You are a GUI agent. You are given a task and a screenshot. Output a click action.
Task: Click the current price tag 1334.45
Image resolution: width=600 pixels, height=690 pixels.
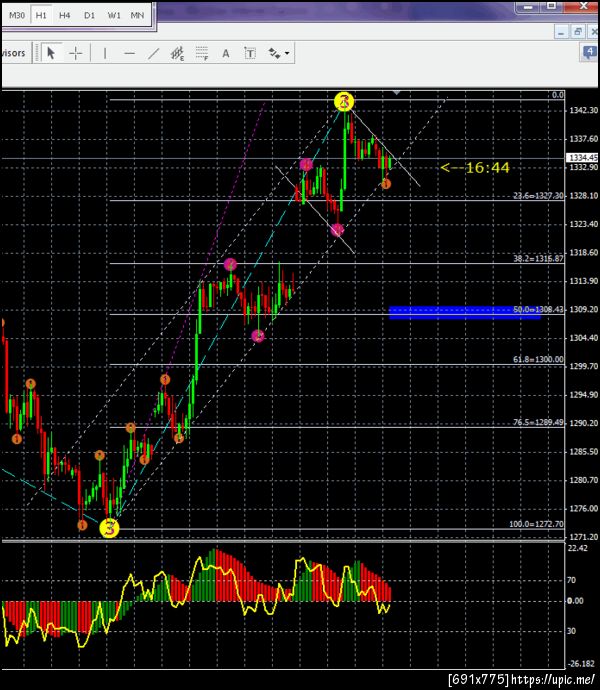click(583, 158)
